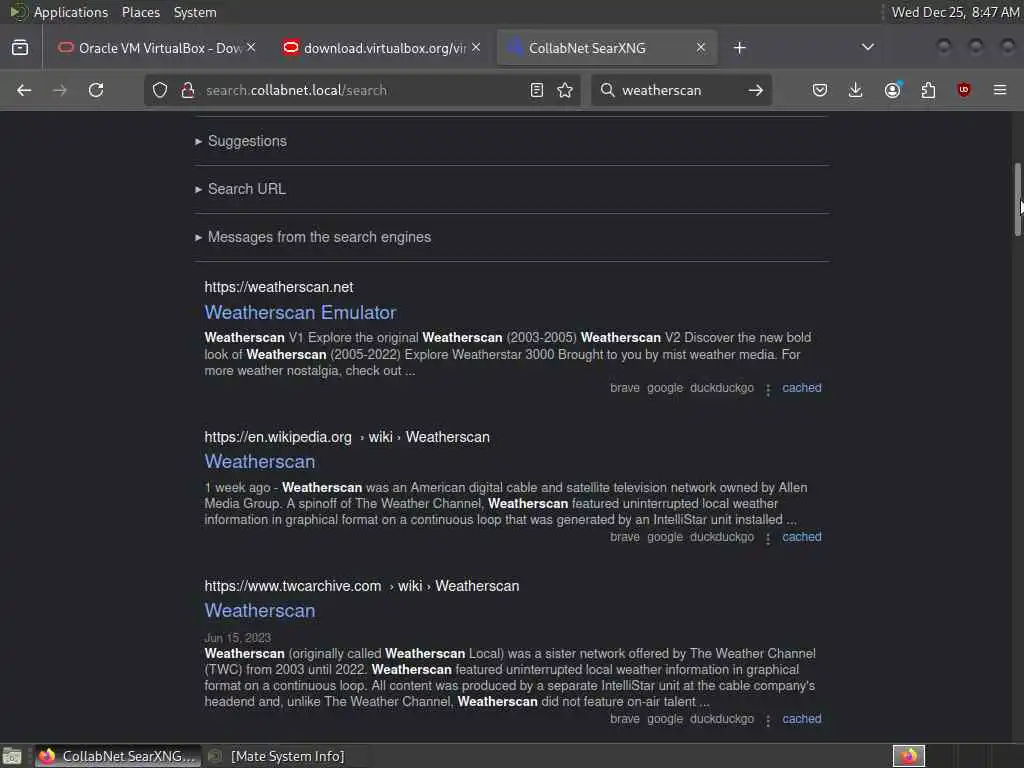This screenshot has width=1024, height=768.
Task: Open the extensions puzzle icon
Action: [x=928, y=90]
